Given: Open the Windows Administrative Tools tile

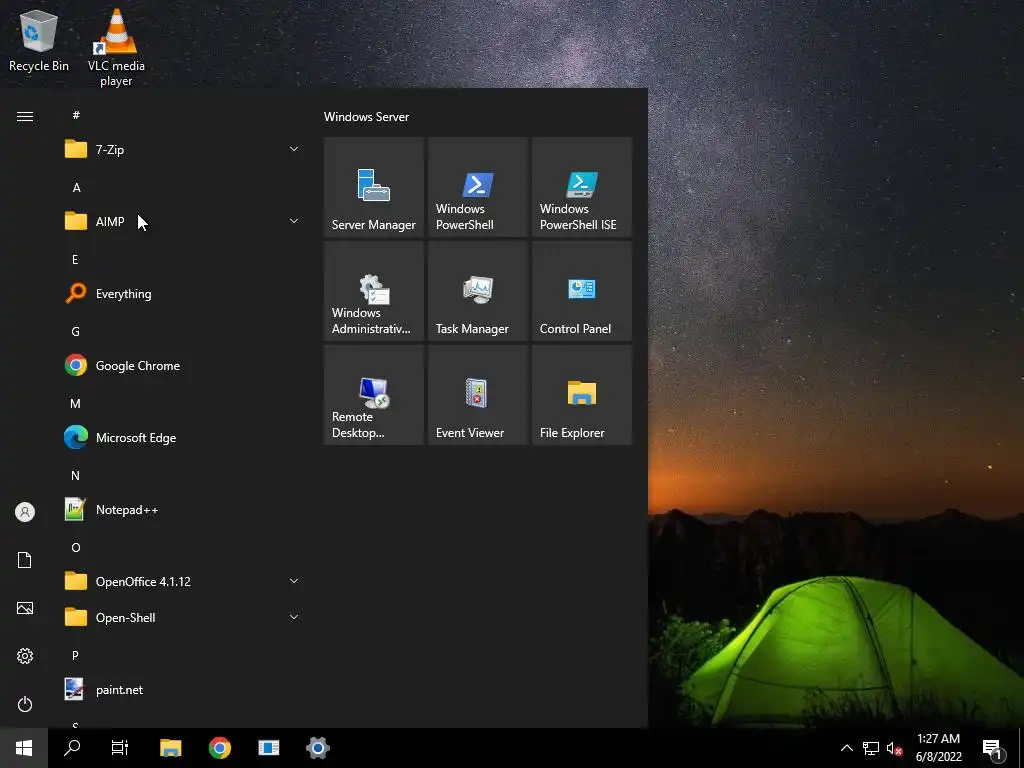Looking at the screenshot, I should (x=374, y=291).
